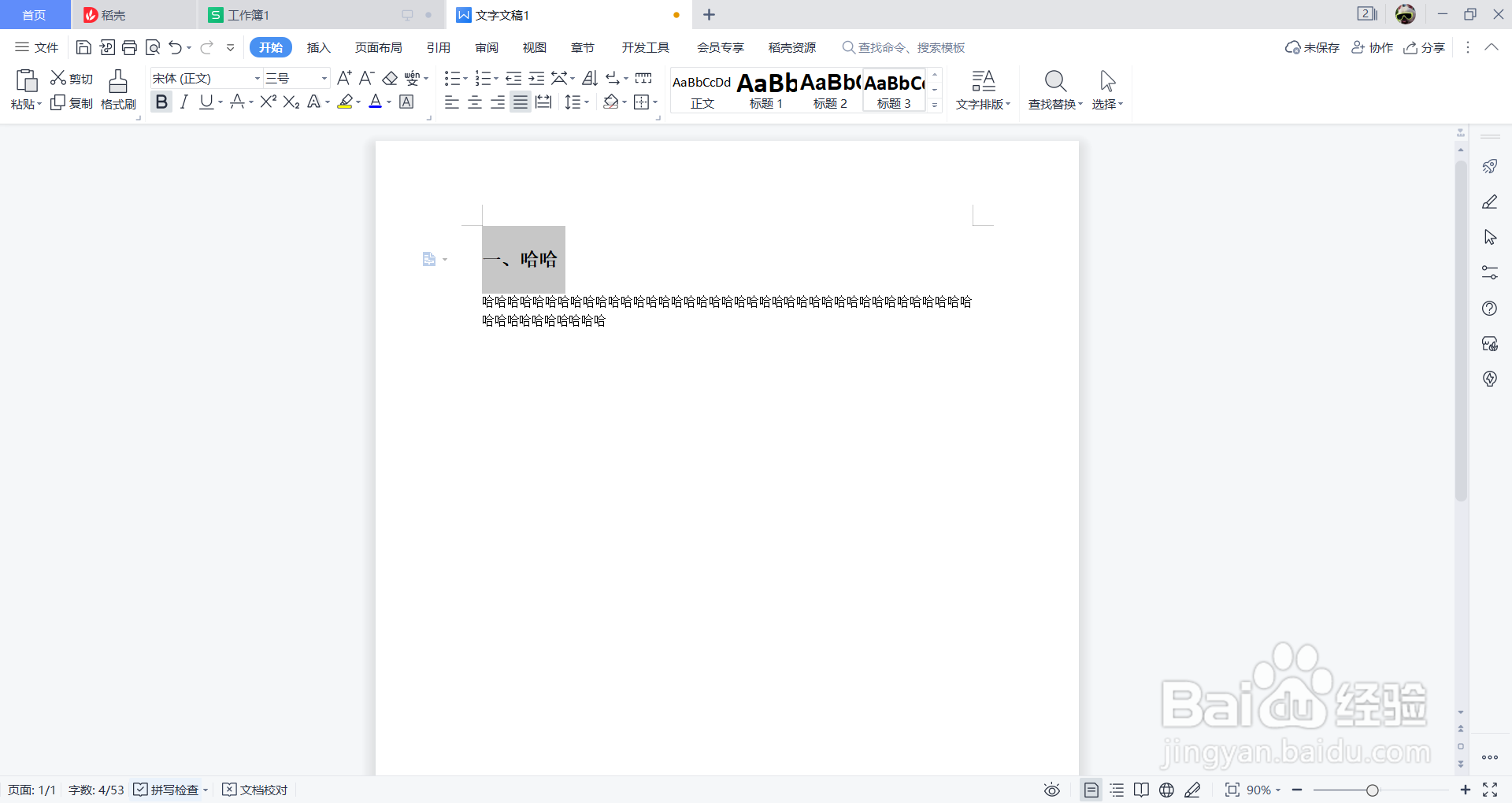
Task: Apply the Heading 1 (标题 1) style
Action: (767, 90)
